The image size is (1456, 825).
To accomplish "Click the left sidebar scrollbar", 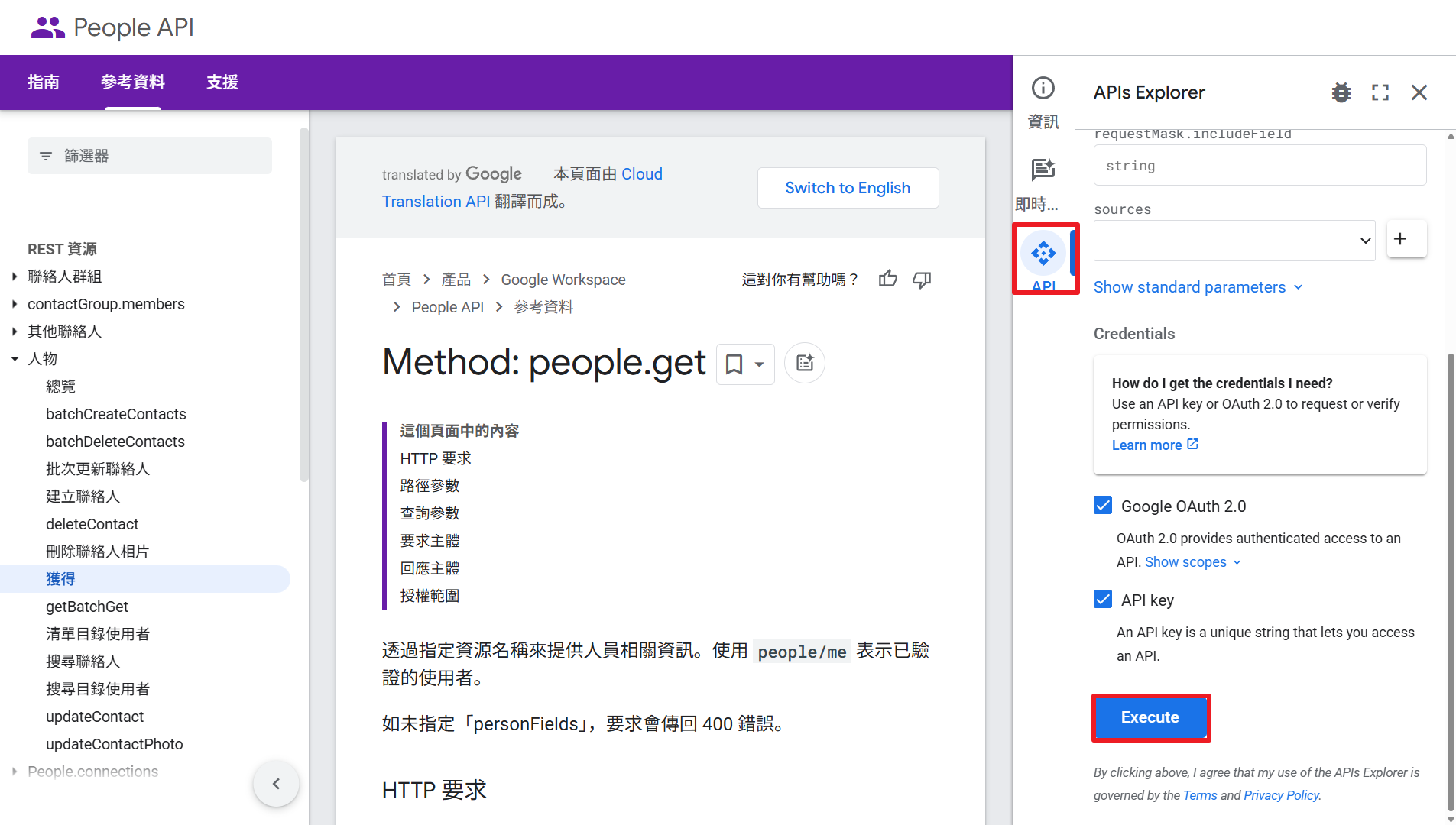I will coord(303,306).
